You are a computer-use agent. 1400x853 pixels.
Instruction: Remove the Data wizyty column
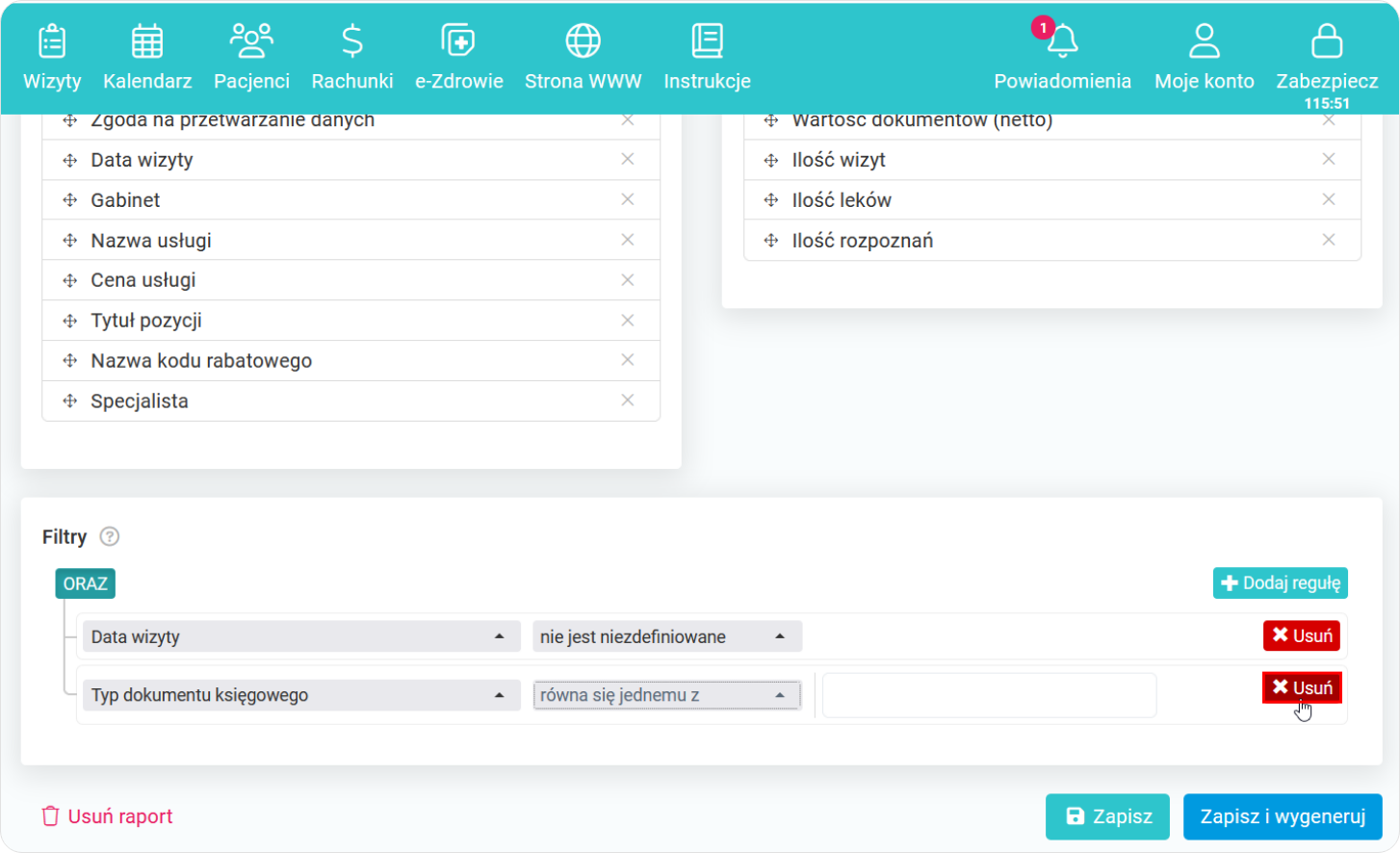(x=628, y=159)
